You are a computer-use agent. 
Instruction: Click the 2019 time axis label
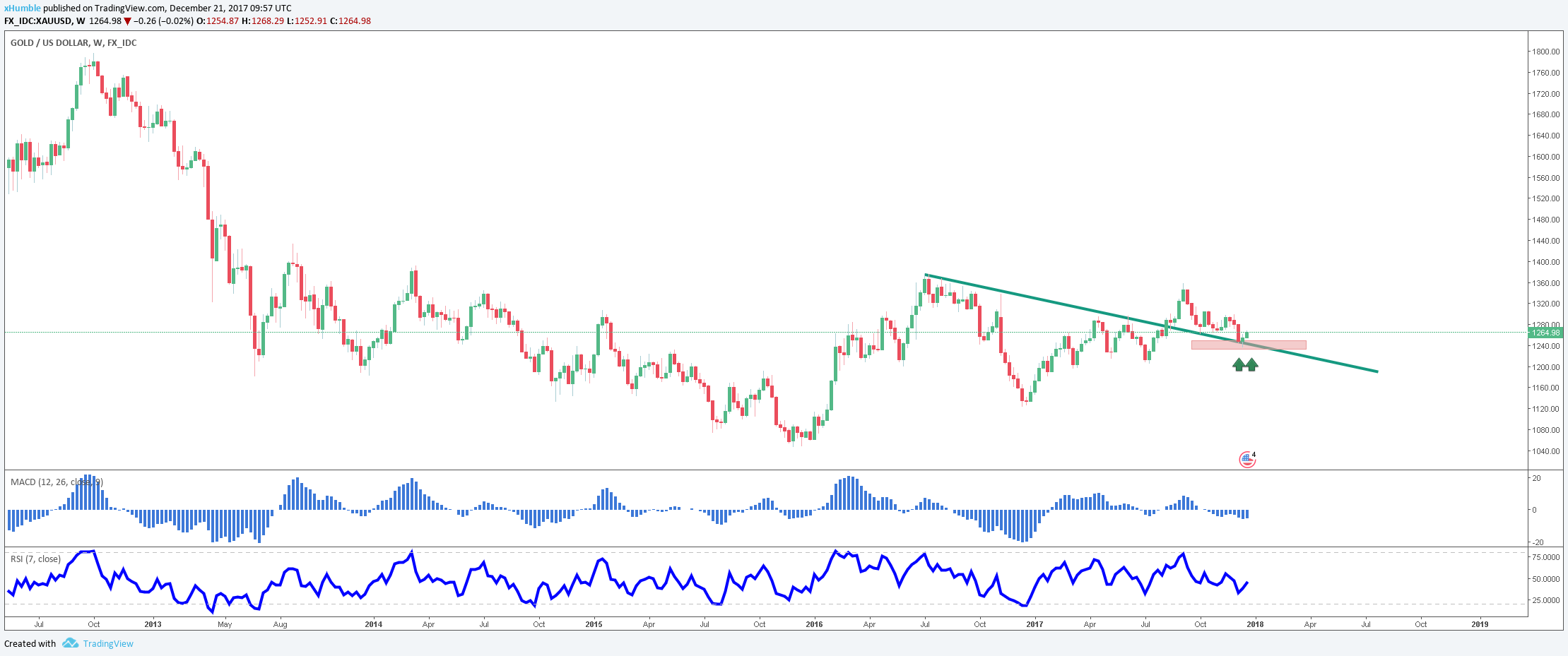click(x=1480, y=624)
